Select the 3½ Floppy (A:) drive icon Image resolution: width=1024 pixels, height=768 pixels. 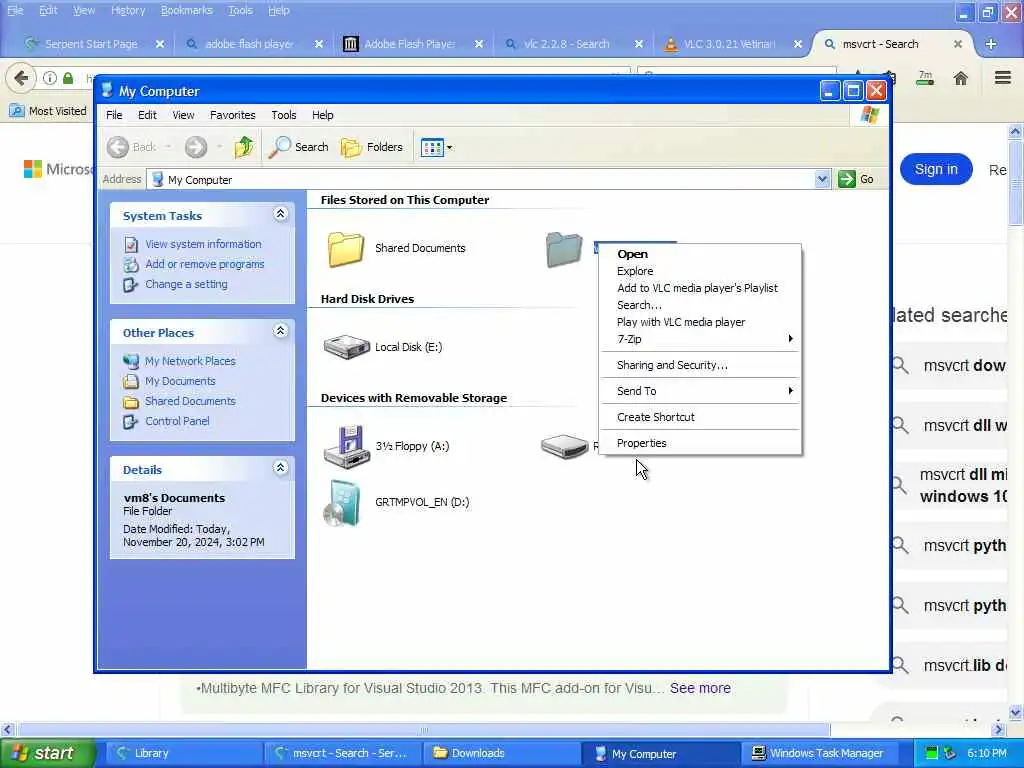coord(347,447)
